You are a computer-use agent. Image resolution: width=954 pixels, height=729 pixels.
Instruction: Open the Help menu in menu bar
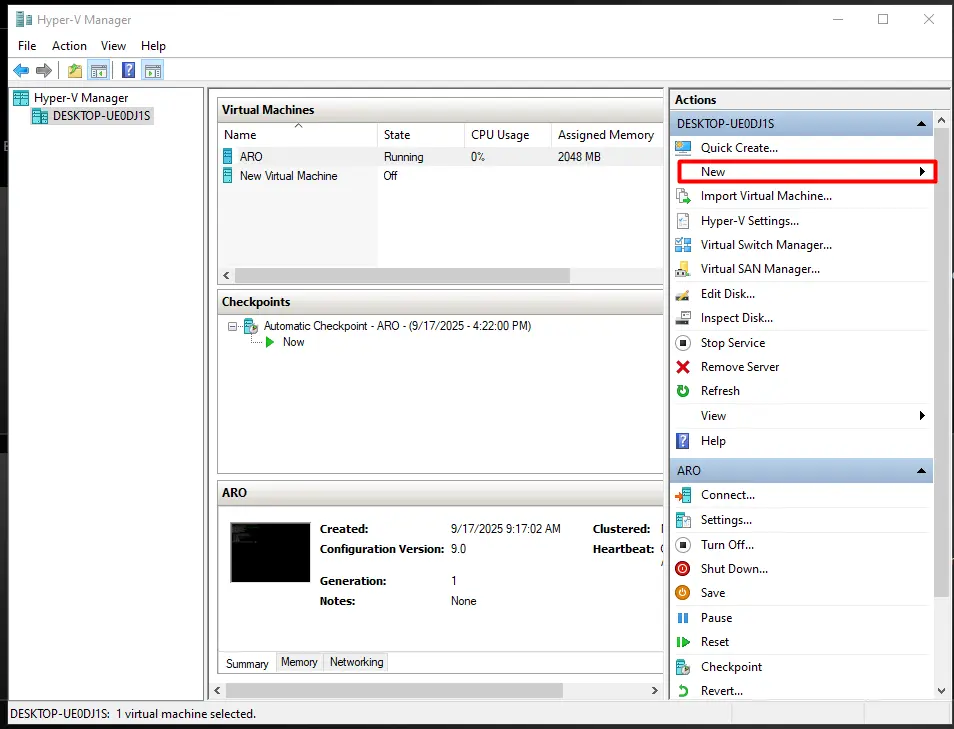(x=153, y=46)
